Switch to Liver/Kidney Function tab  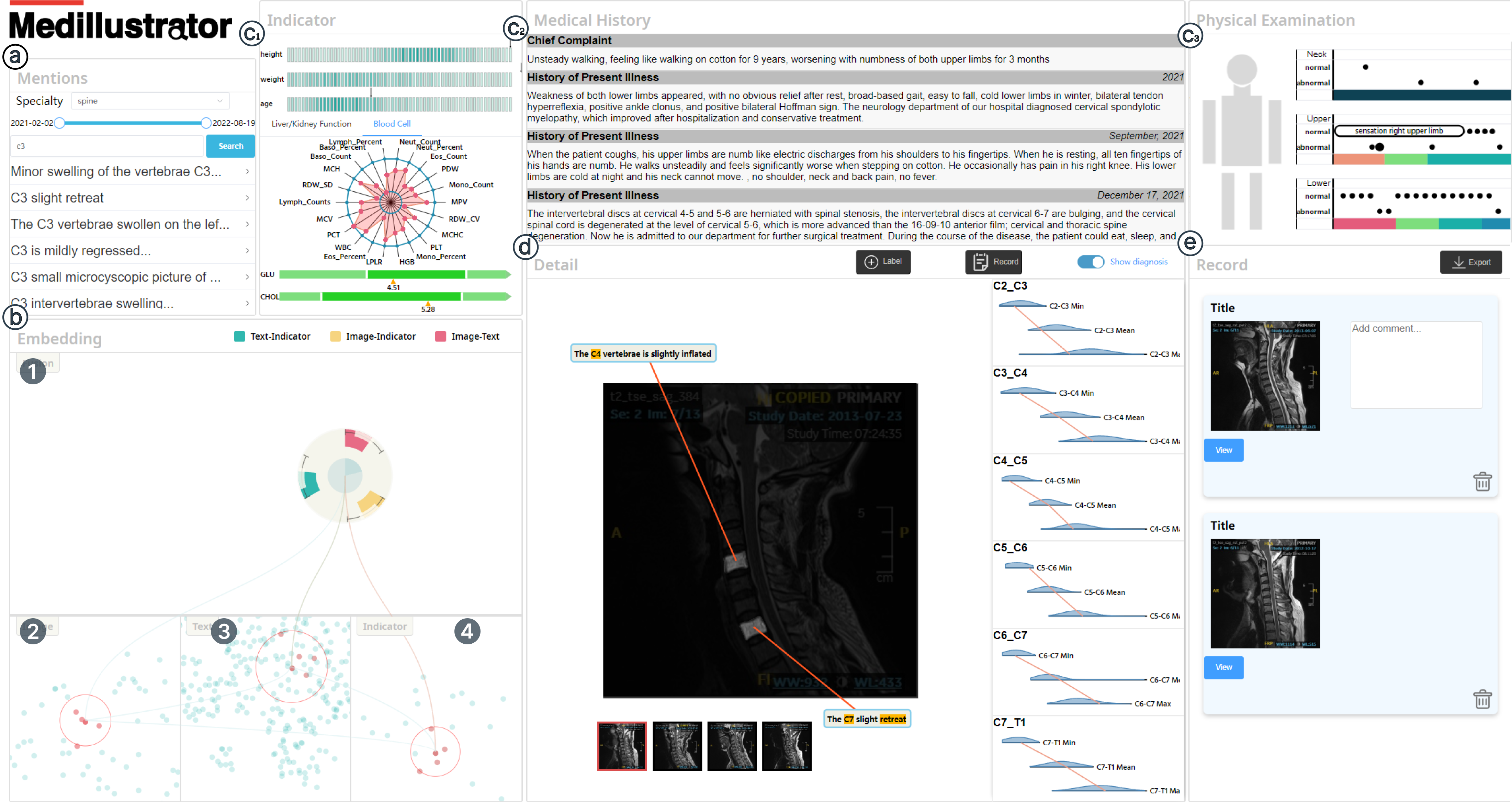(x=311, y=124)
